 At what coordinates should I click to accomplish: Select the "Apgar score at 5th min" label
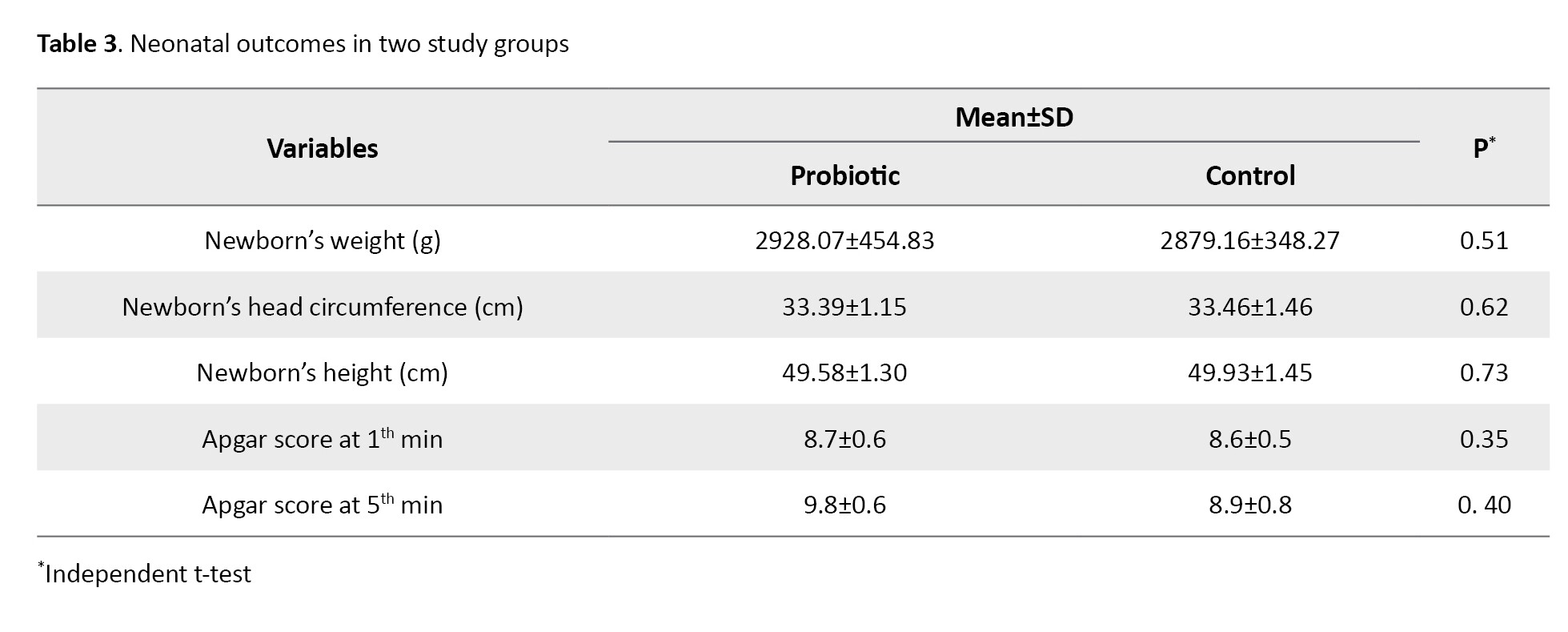coord(322,505)
